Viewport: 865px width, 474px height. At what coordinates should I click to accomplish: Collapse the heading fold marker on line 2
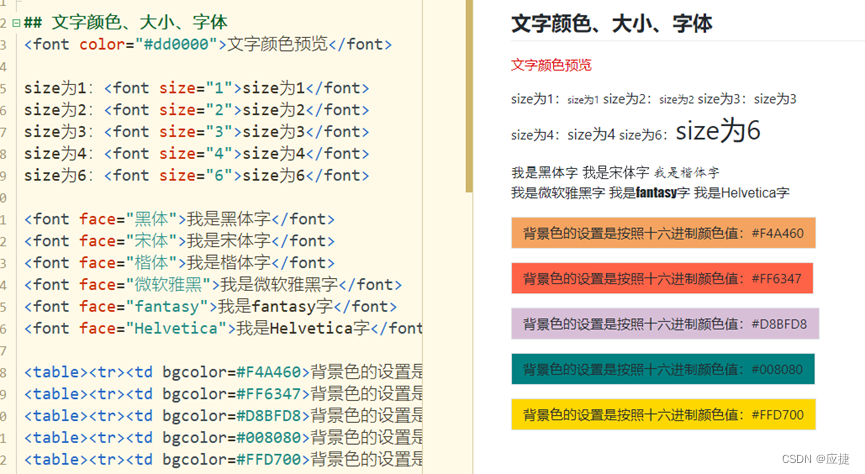tap(16, 23)
